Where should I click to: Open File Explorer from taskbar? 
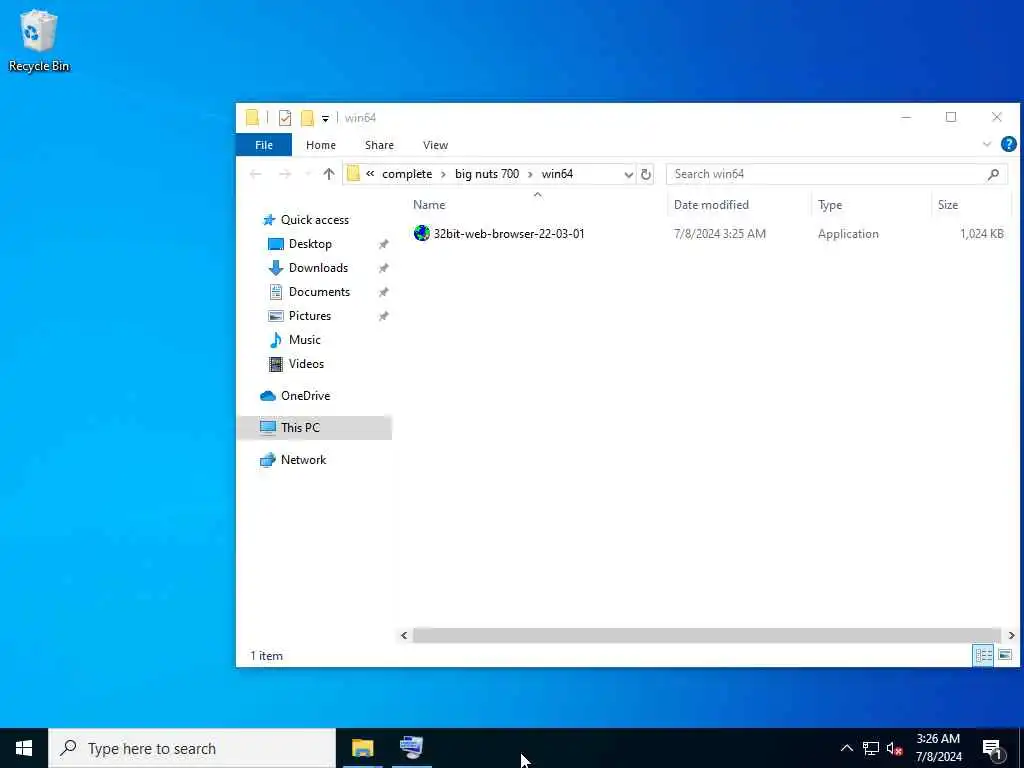[x=362, y=748]
